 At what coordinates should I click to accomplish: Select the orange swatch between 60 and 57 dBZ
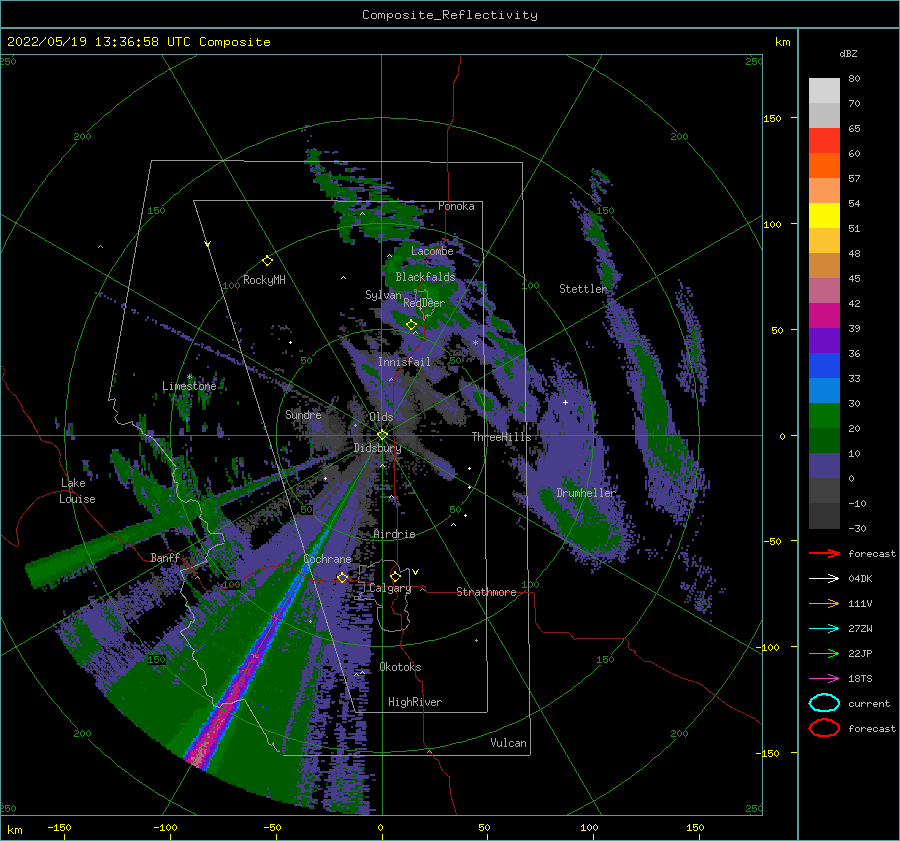[824, 165]
